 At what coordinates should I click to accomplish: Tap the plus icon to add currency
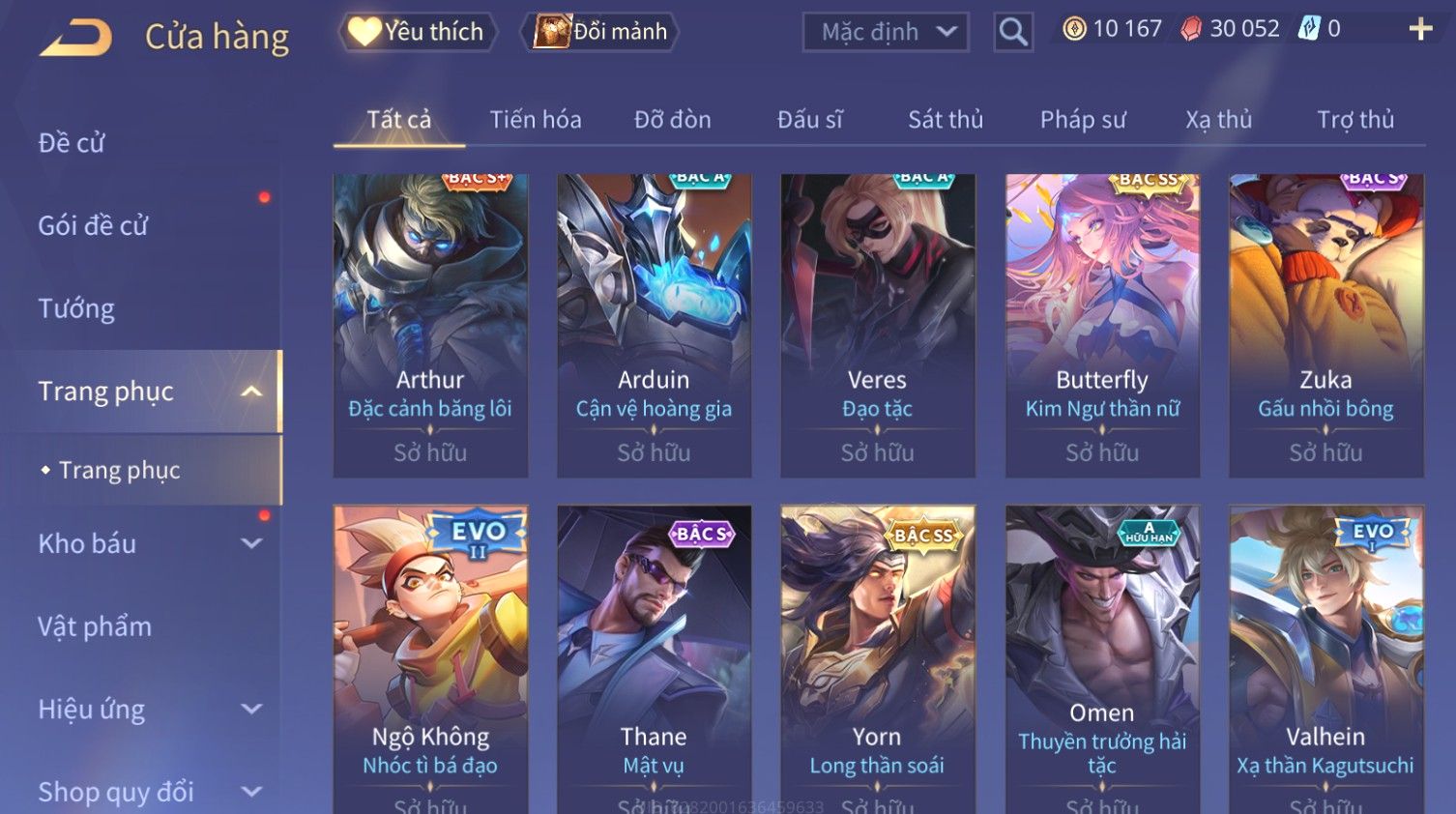pos(1420,29)
